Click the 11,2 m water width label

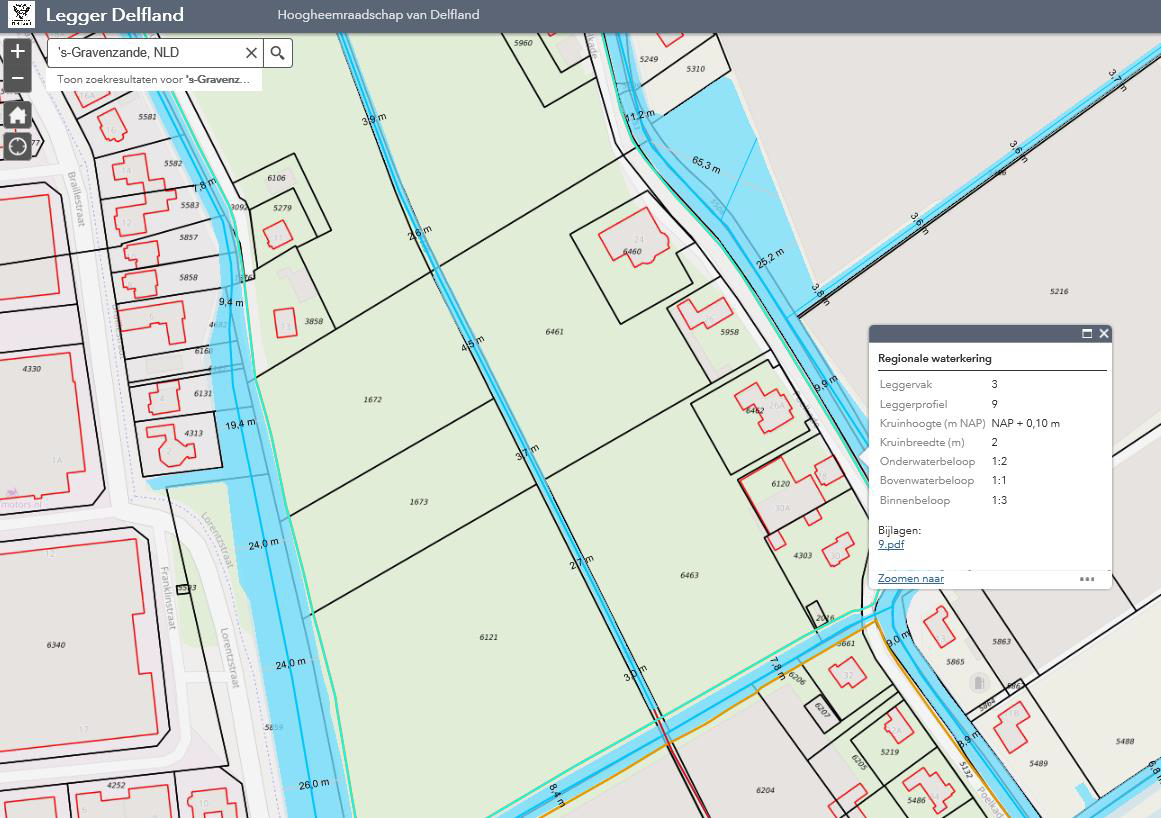640,116
